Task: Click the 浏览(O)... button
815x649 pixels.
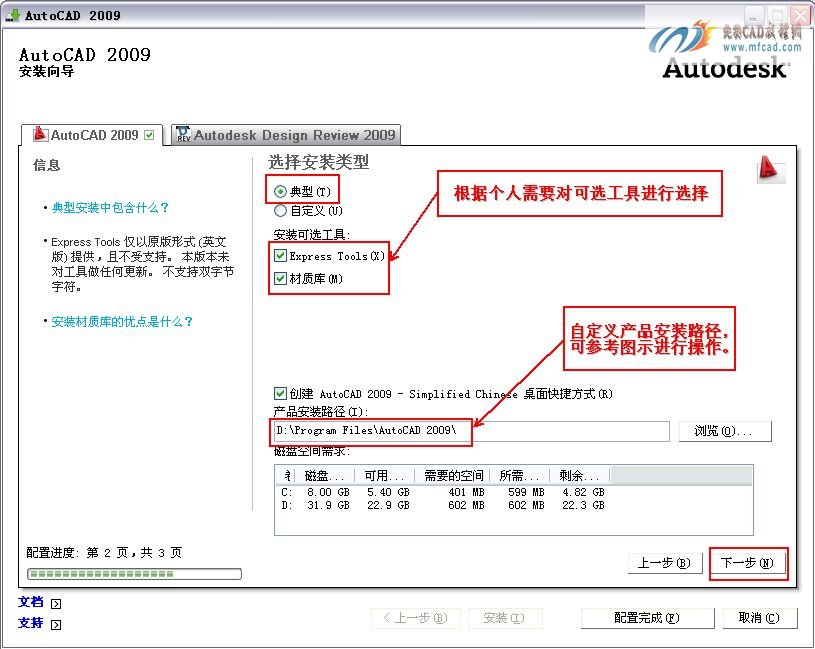Action: [x=725, y=431]
